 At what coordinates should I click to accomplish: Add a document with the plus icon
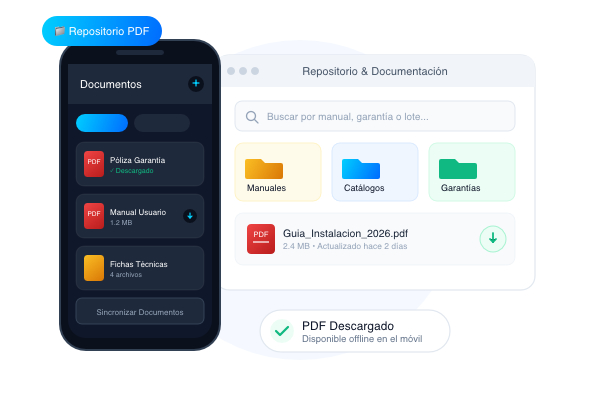point(196,83)
